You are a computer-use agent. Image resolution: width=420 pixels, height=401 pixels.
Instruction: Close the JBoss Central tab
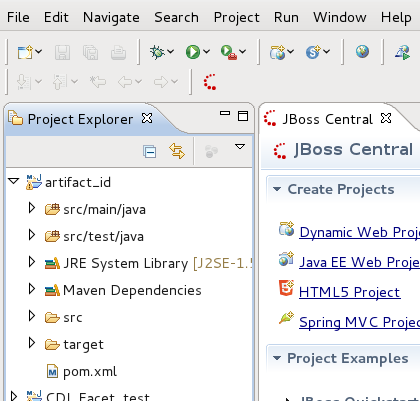coord(386,118)
